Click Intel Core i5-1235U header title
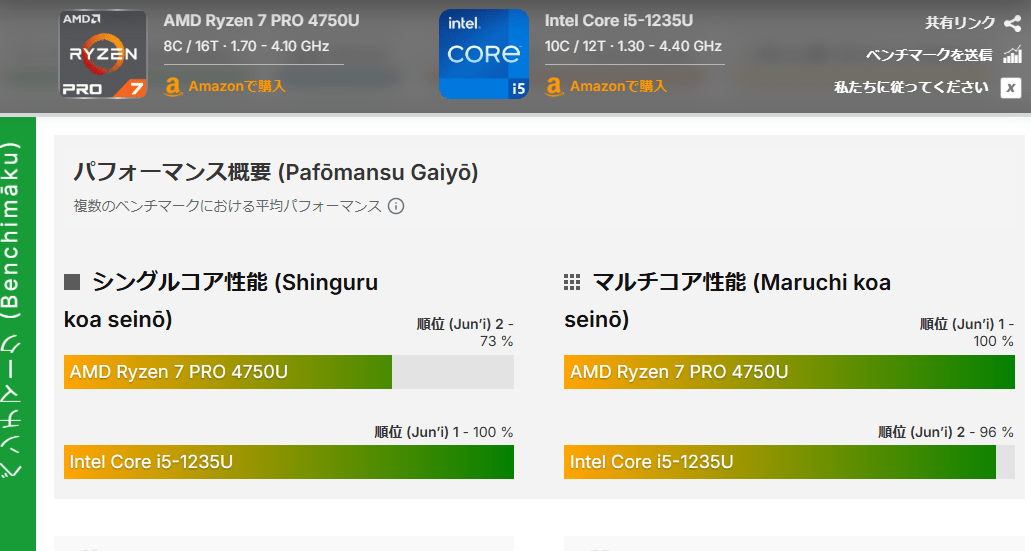This screenshot has height=551, width=1031. [x=619, y=21]
